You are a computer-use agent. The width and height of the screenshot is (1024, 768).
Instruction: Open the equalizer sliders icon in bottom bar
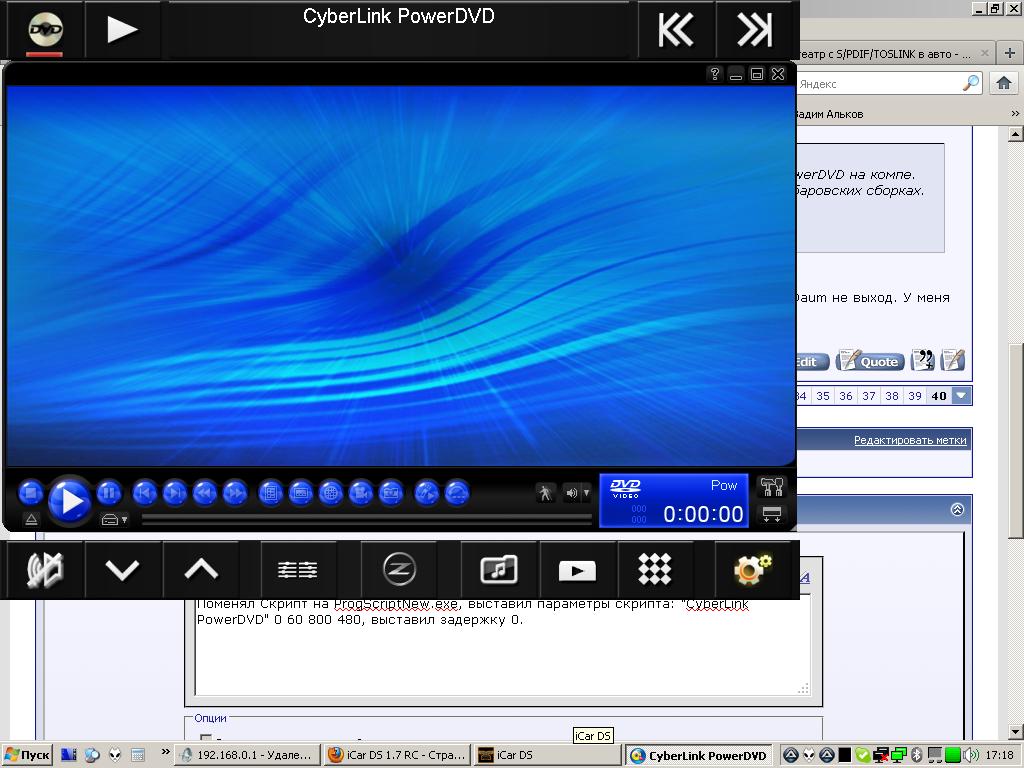297,570
